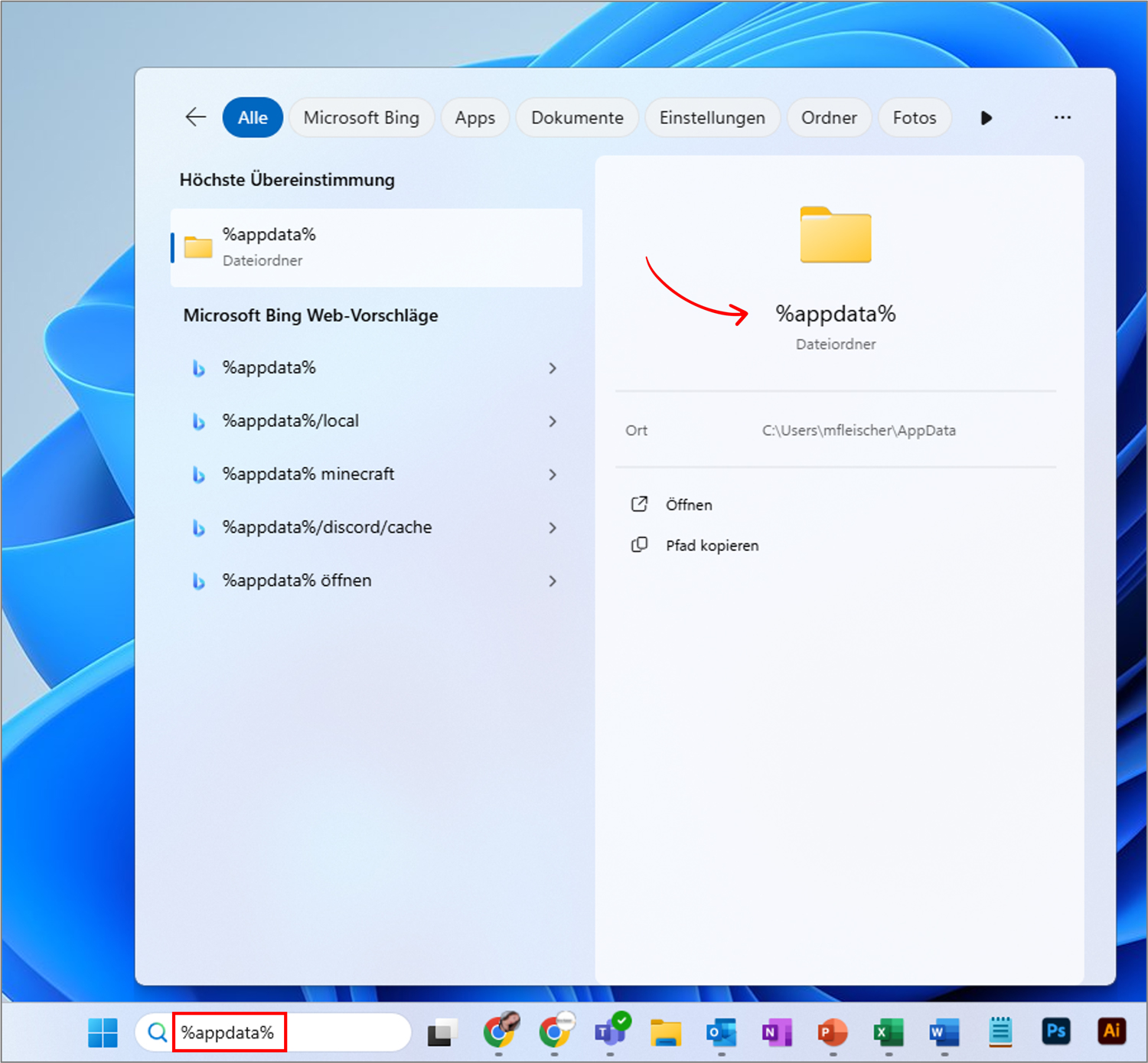Viewport: 1148px width, 1063px height.
Task: Filter results by Einstellungen
Action: click(x=712, y=118)
